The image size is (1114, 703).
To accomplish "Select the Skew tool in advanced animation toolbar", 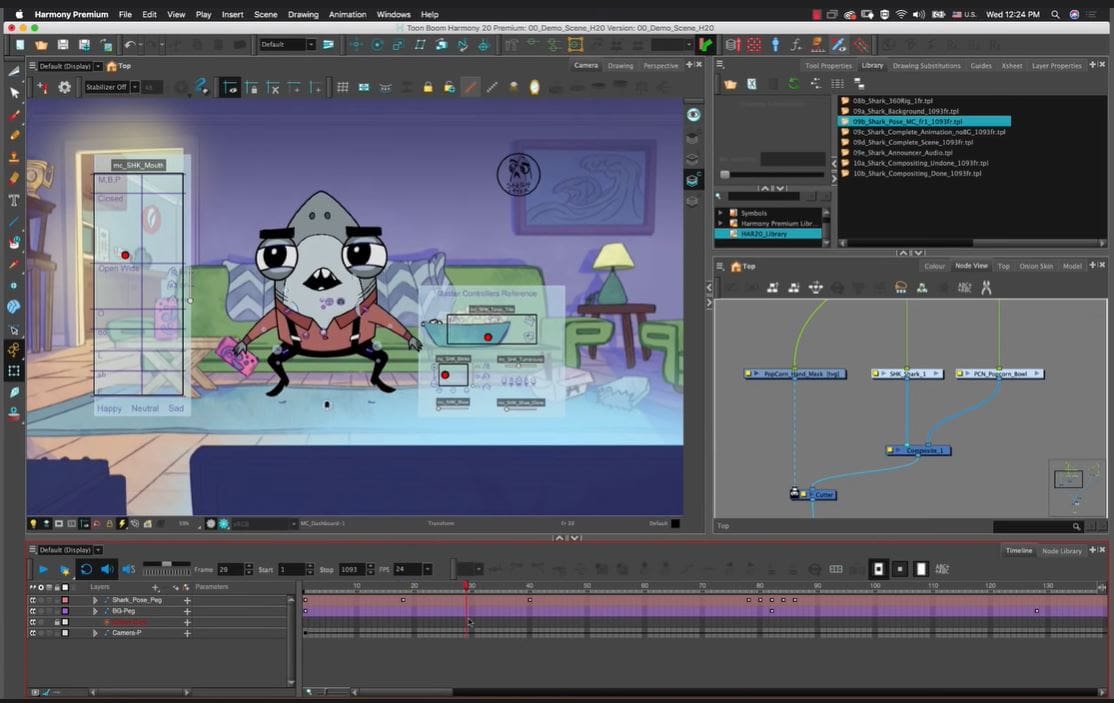I will (x=420, y=45).
